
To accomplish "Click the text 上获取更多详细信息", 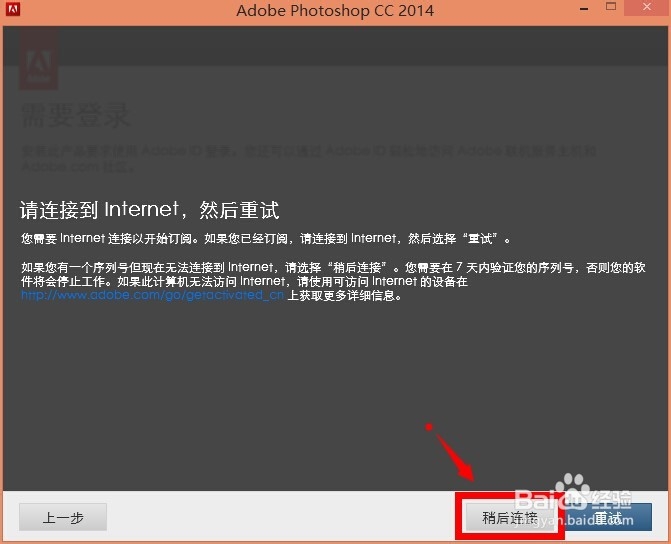I will (344, 295).
